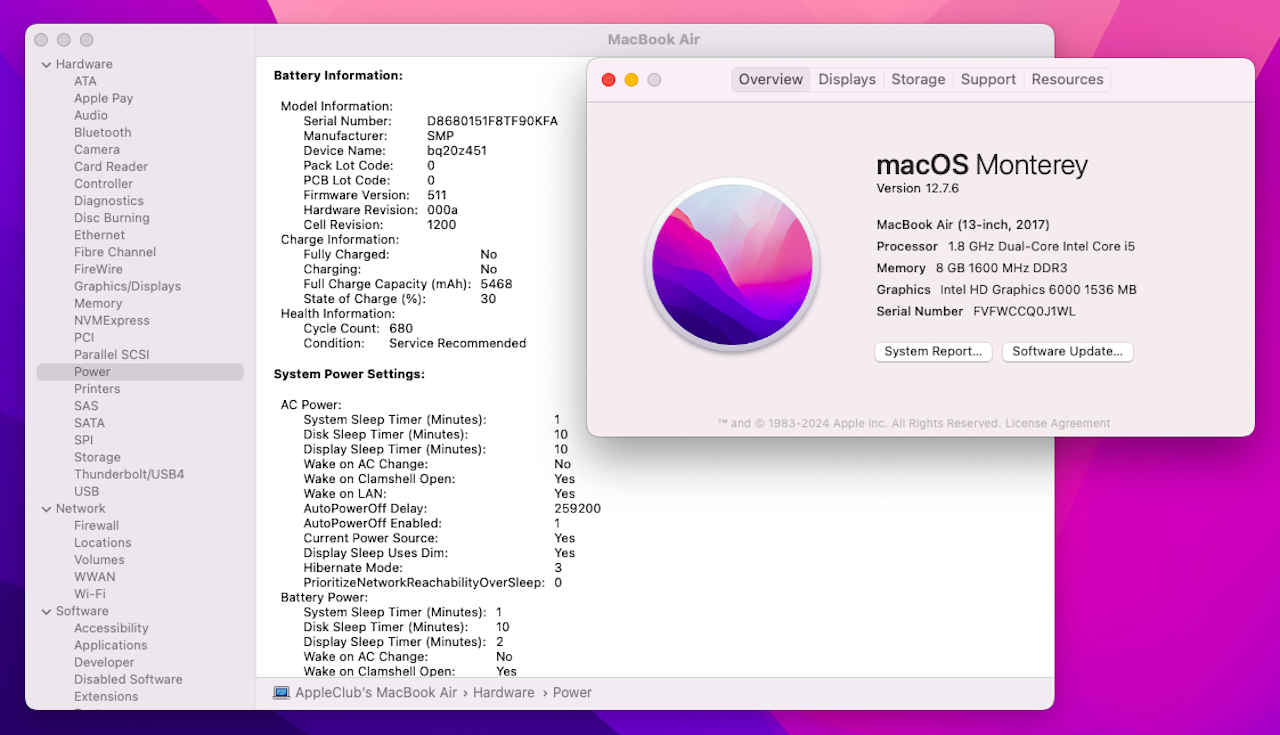Click the macOS Monterey logo image
1280x735 pixels.
[732, 265]
